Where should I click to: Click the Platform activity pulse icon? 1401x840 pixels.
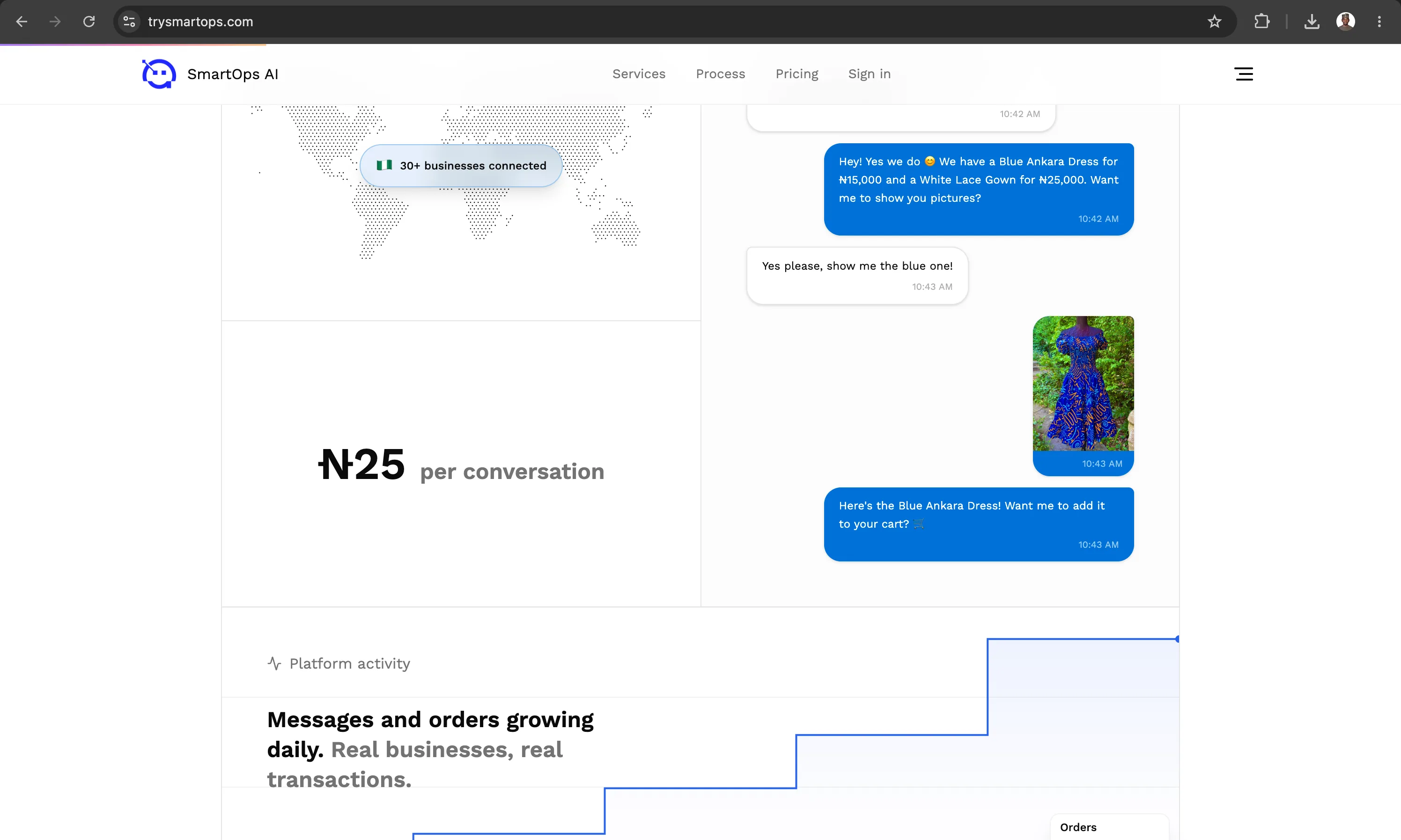[274, 663]
